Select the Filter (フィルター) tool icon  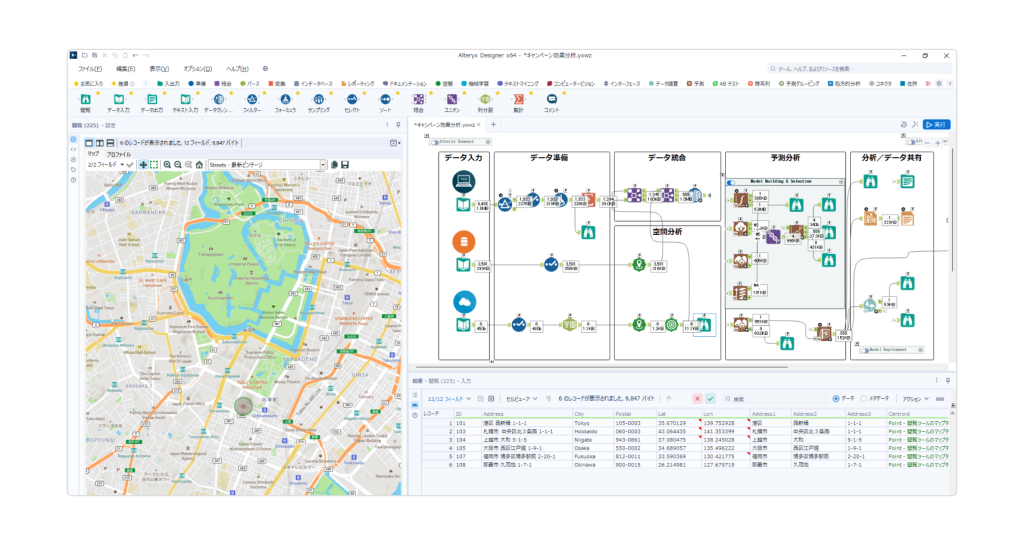pyautogui.click(x=252, y=100)
